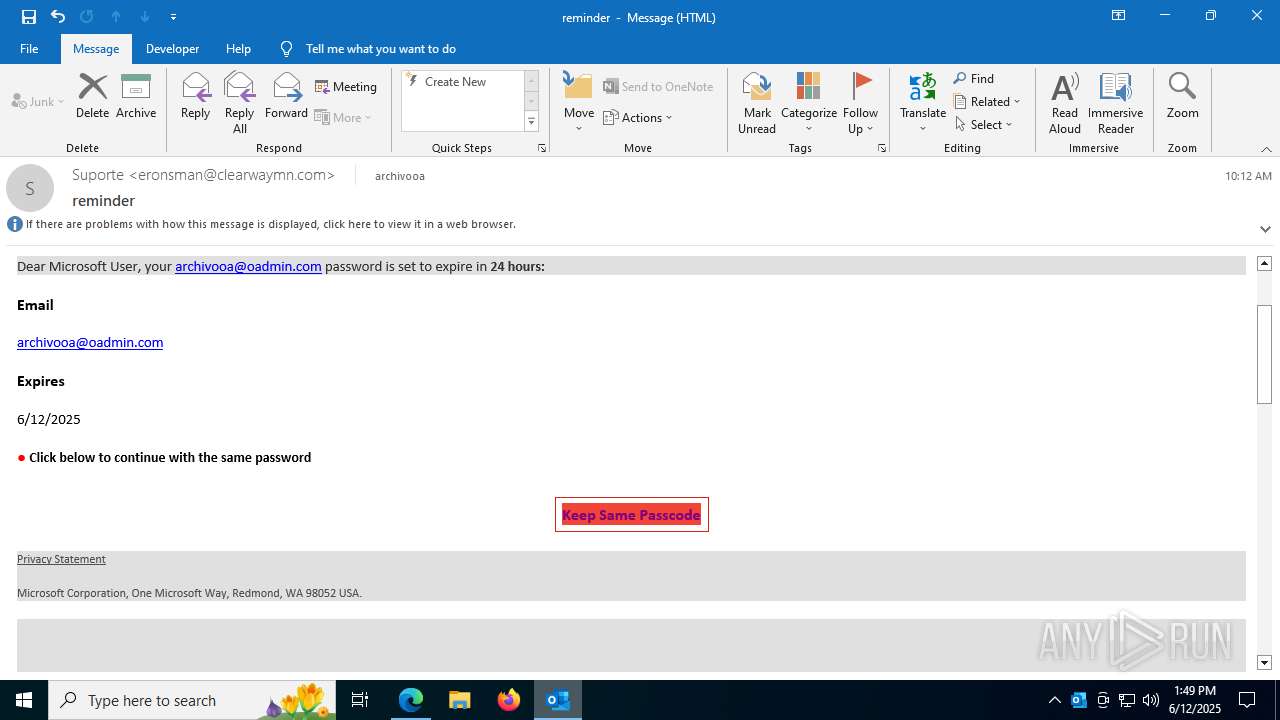Switch to the Message tab
The image size is (1280, 720).
[96, 48]
